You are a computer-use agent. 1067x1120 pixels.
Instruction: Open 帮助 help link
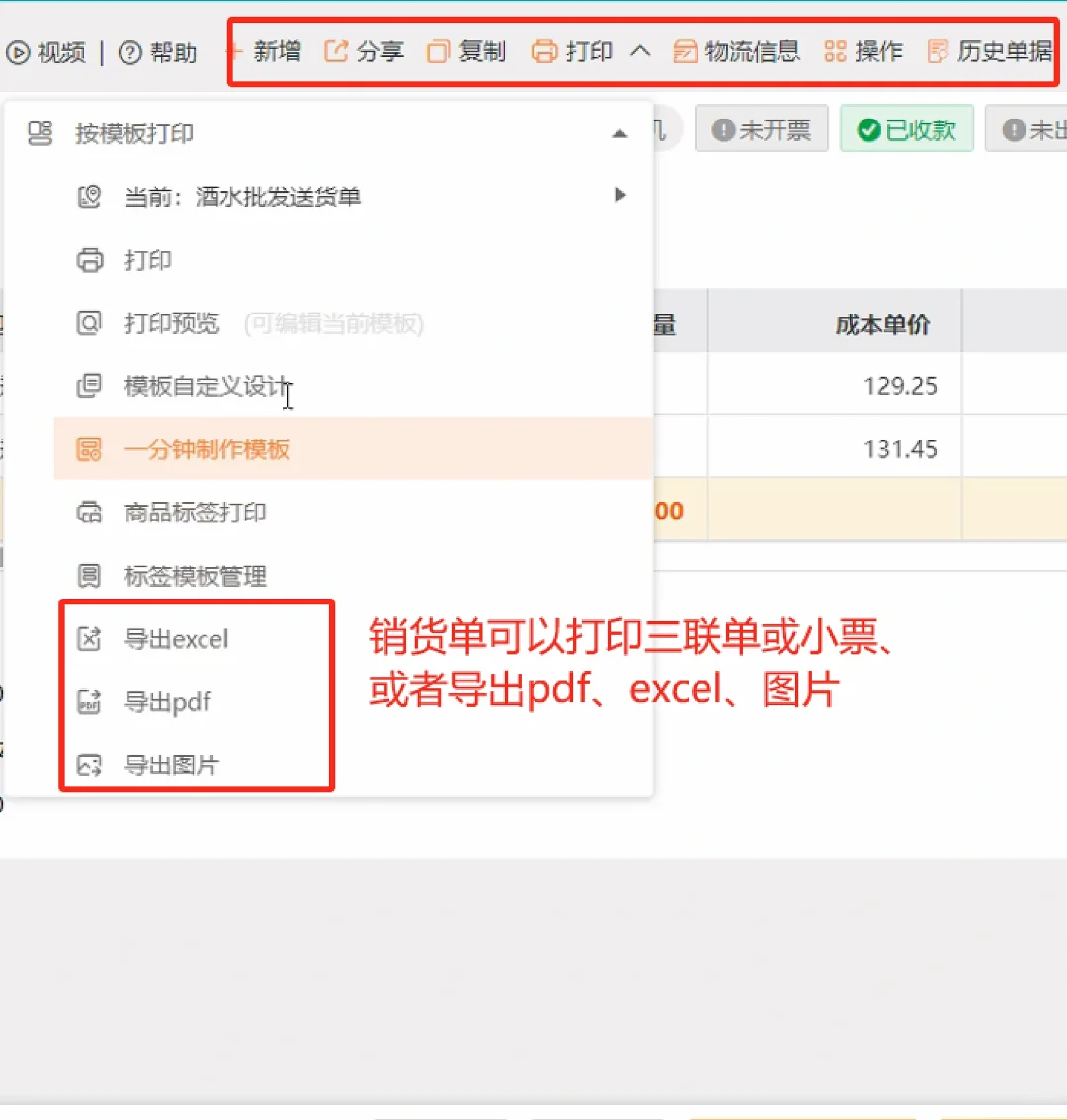point(174,53)
